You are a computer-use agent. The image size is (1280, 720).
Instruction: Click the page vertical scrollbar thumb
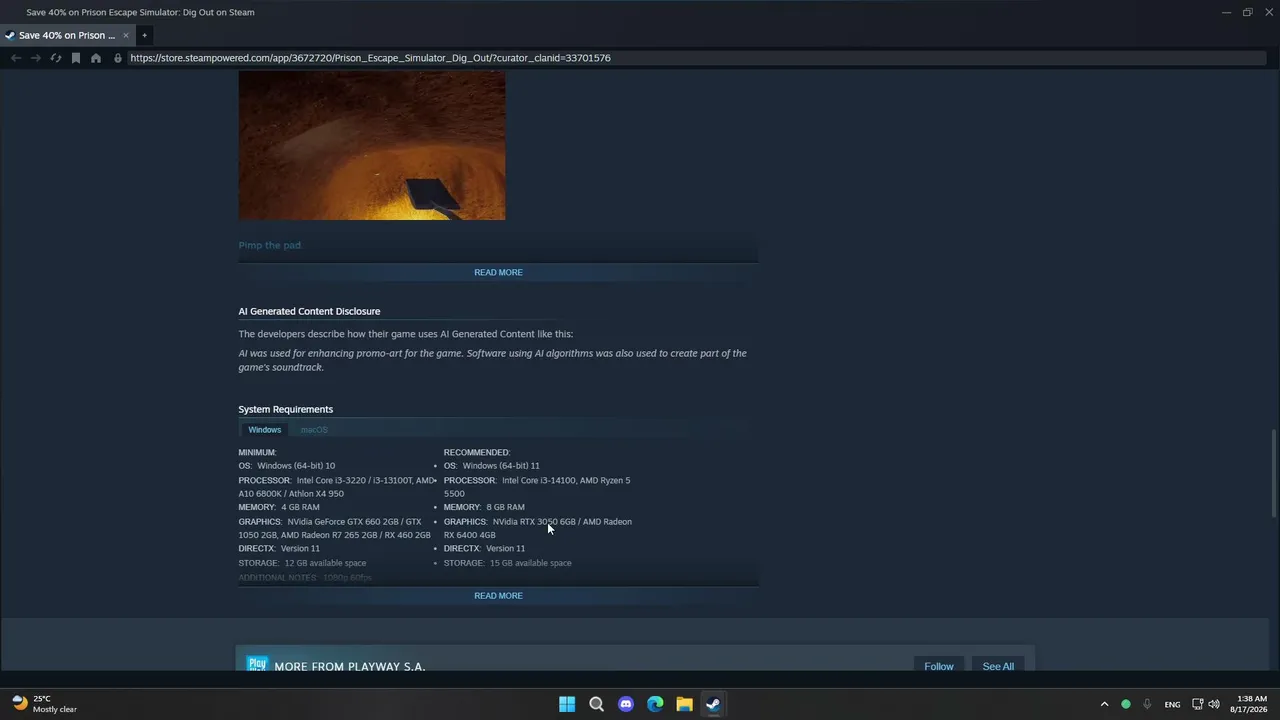point(1274,473)
